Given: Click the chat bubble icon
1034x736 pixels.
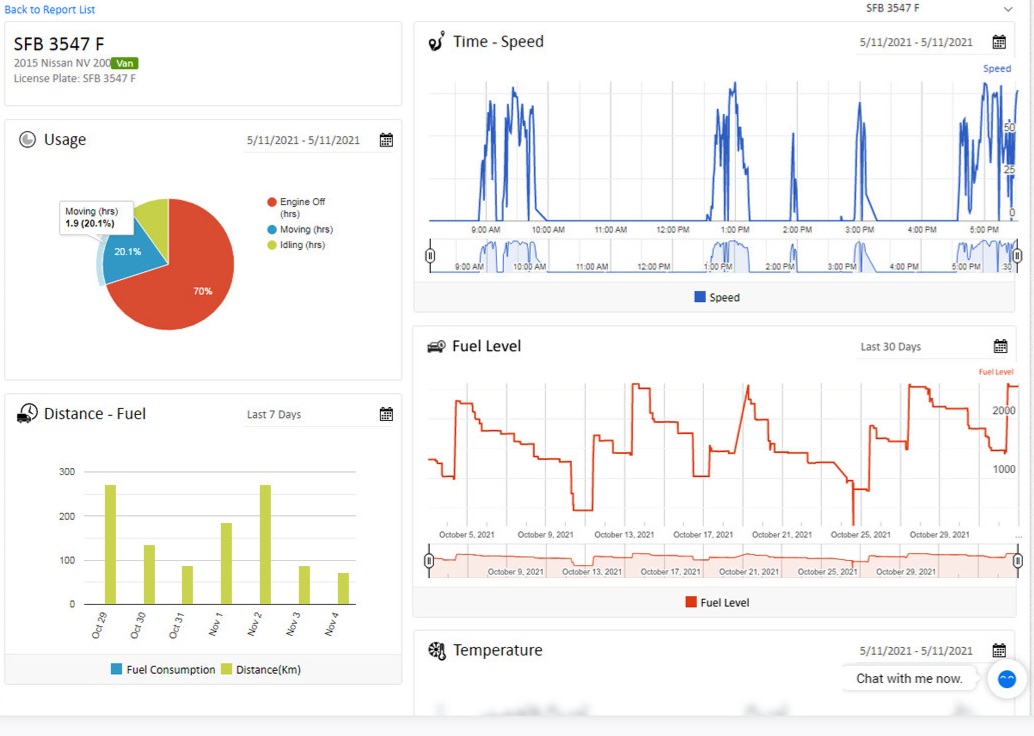Looking at the screenshot, I should click(1006, 679).
